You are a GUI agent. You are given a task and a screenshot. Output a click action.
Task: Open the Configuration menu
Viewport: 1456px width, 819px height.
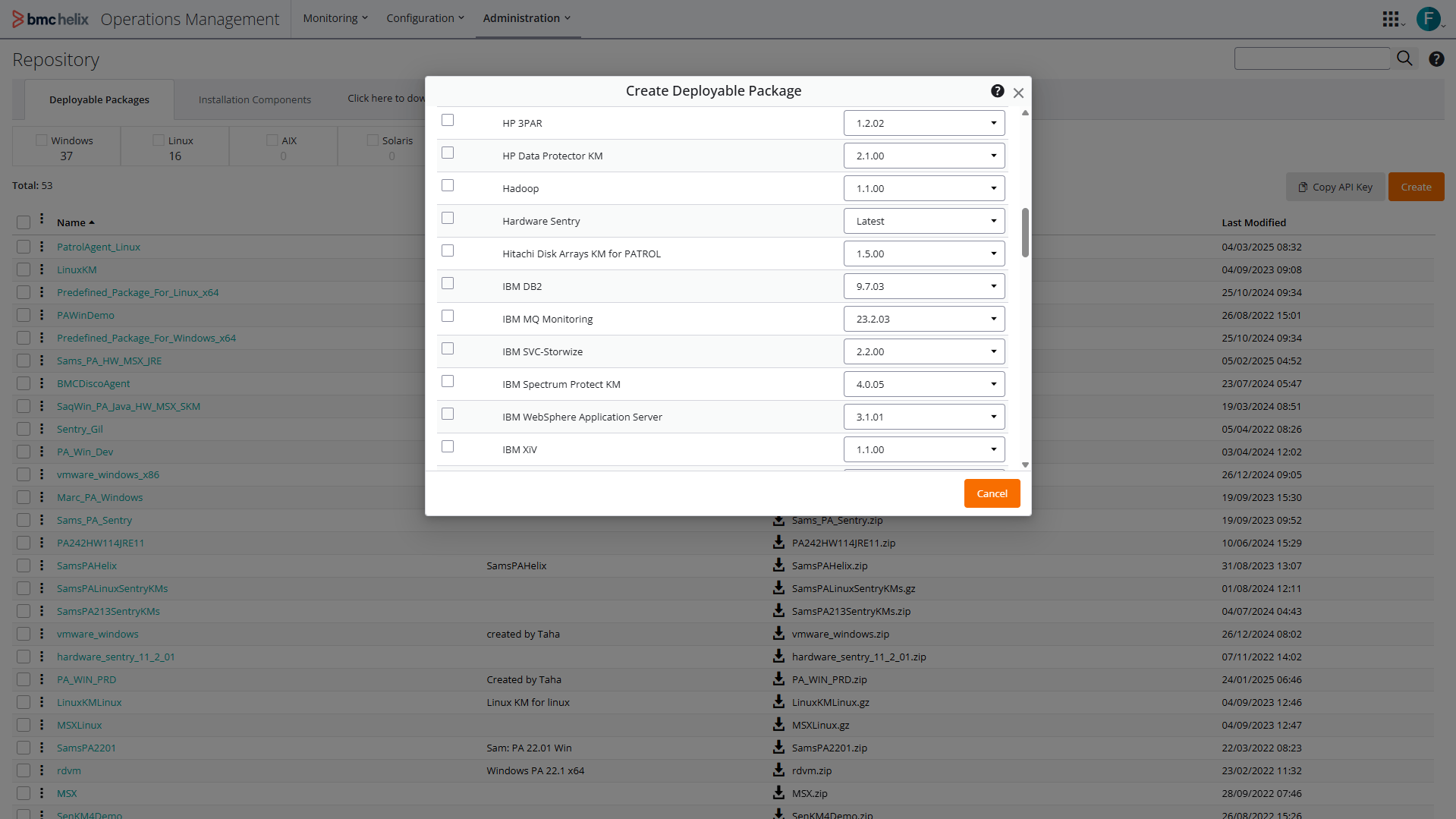pyautogui.click(x=425, y=18)
